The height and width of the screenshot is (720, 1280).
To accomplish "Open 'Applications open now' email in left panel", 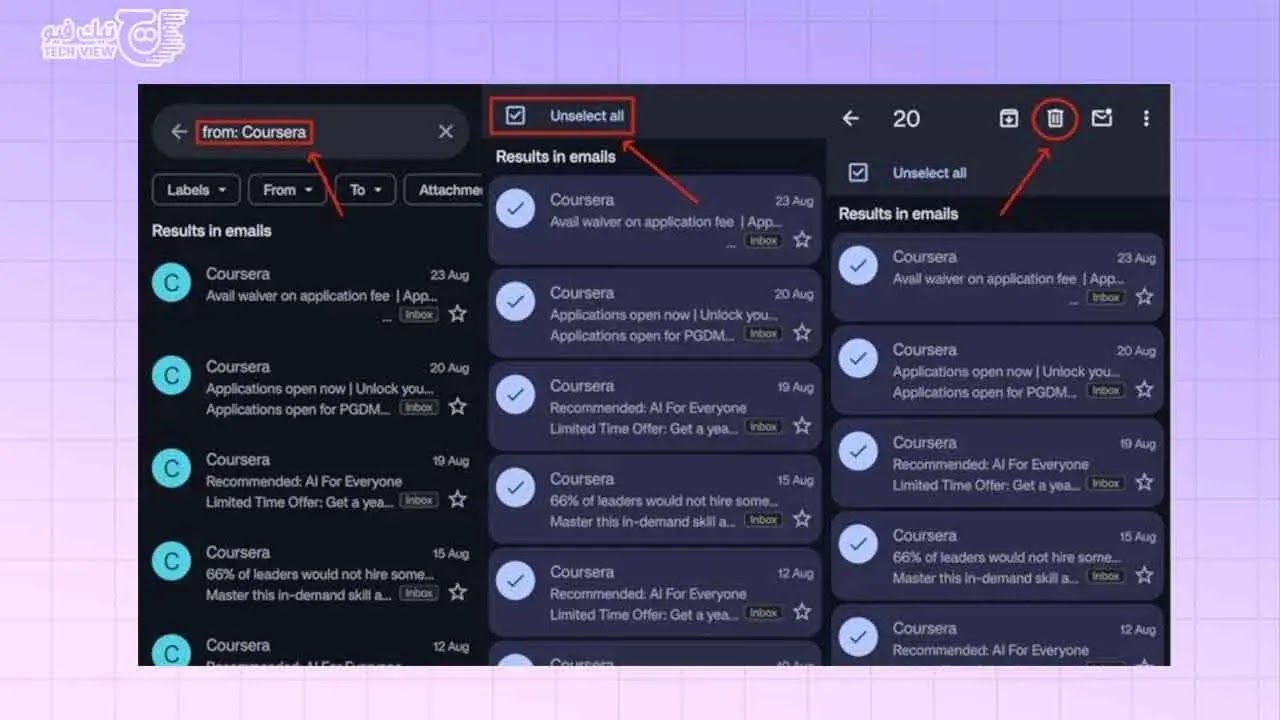I will click(x=310, y=387).
